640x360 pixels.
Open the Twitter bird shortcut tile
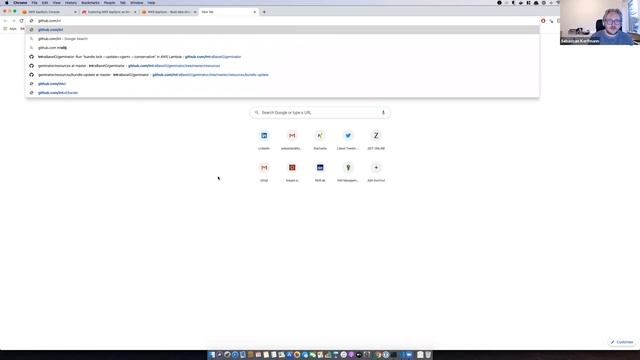point(348,136)
